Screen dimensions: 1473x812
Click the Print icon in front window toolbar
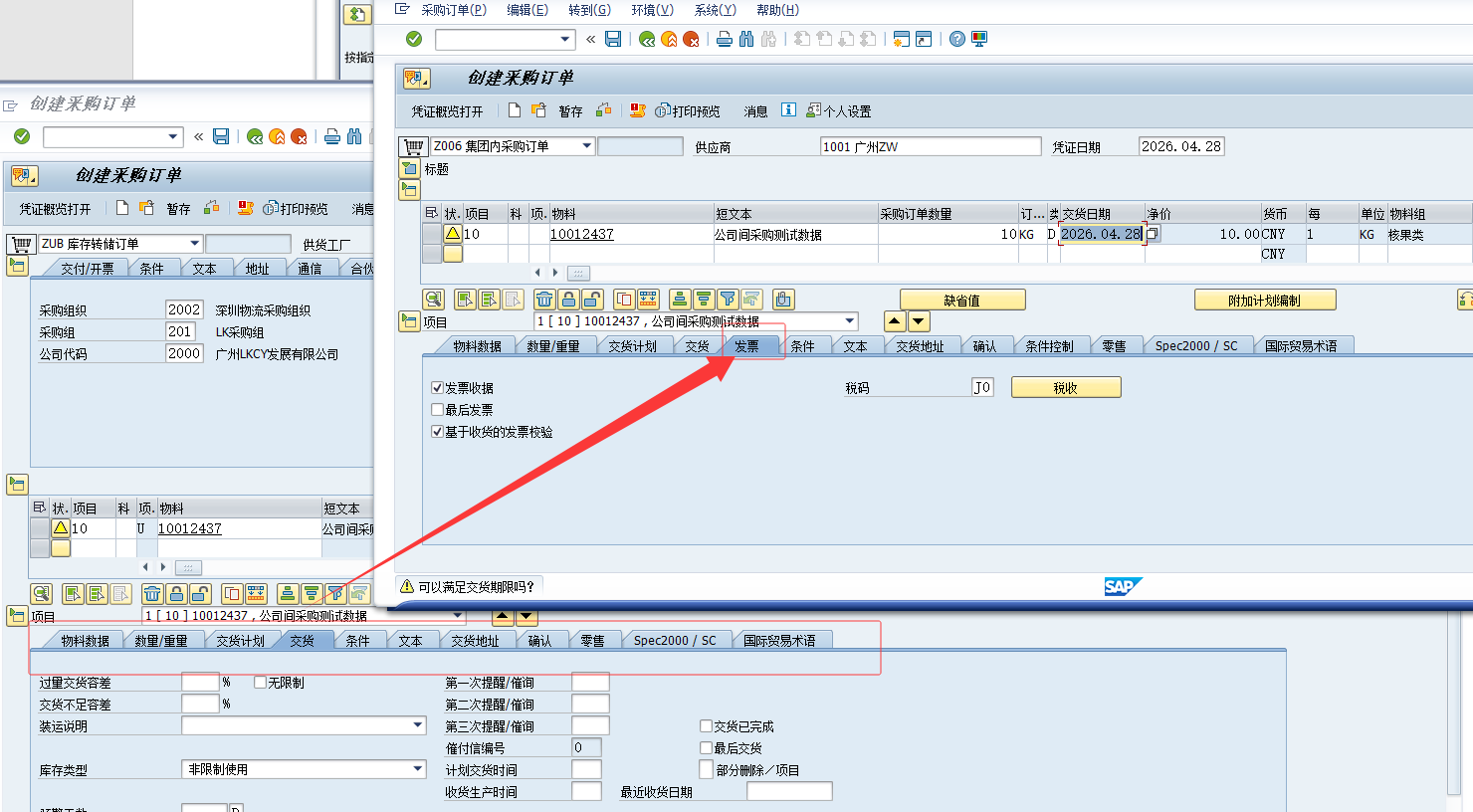pos(725,39)
